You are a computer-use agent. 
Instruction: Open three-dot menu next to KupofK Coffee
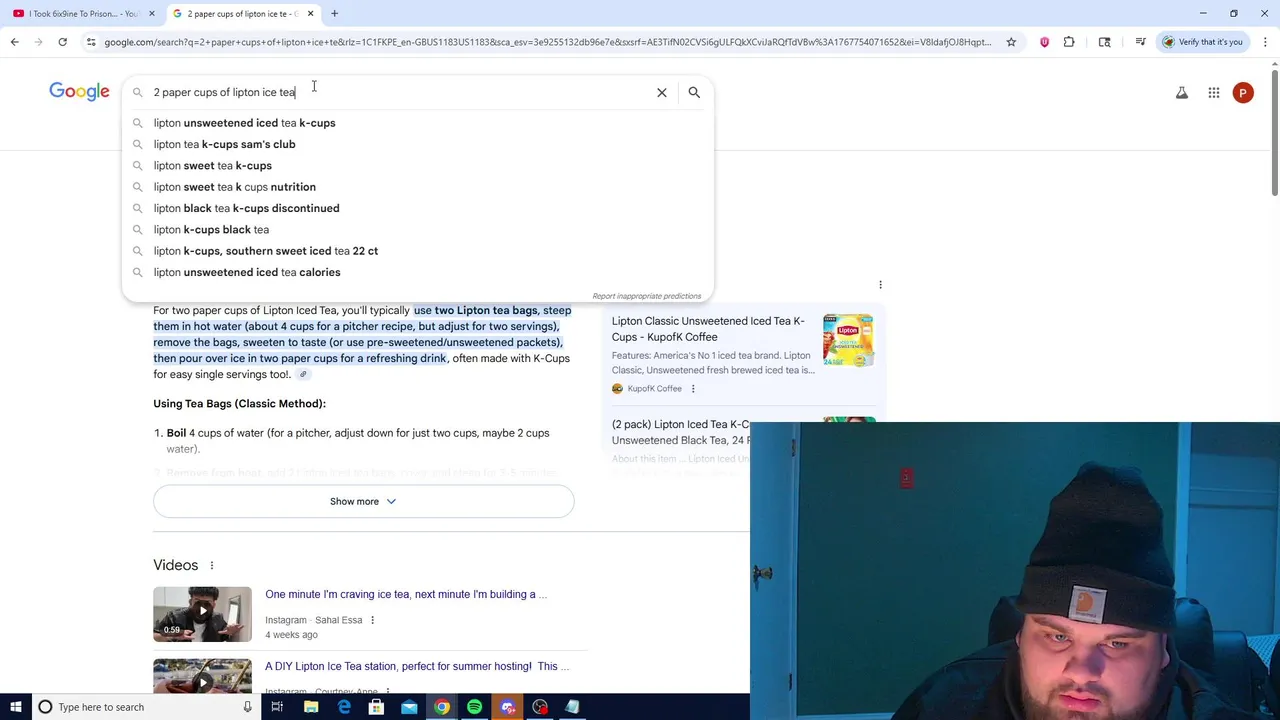pyautogui.click(x=693, y=389)
